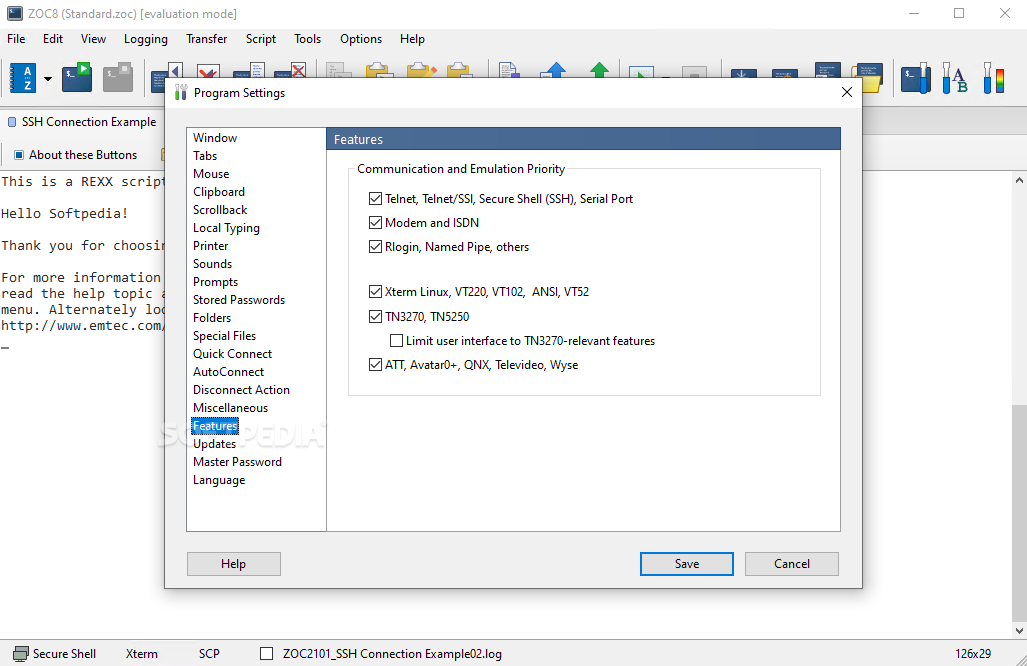Open the File menu
This screenshot has width=1027, height=666.
pyautogui.click(x=16, y=39)
